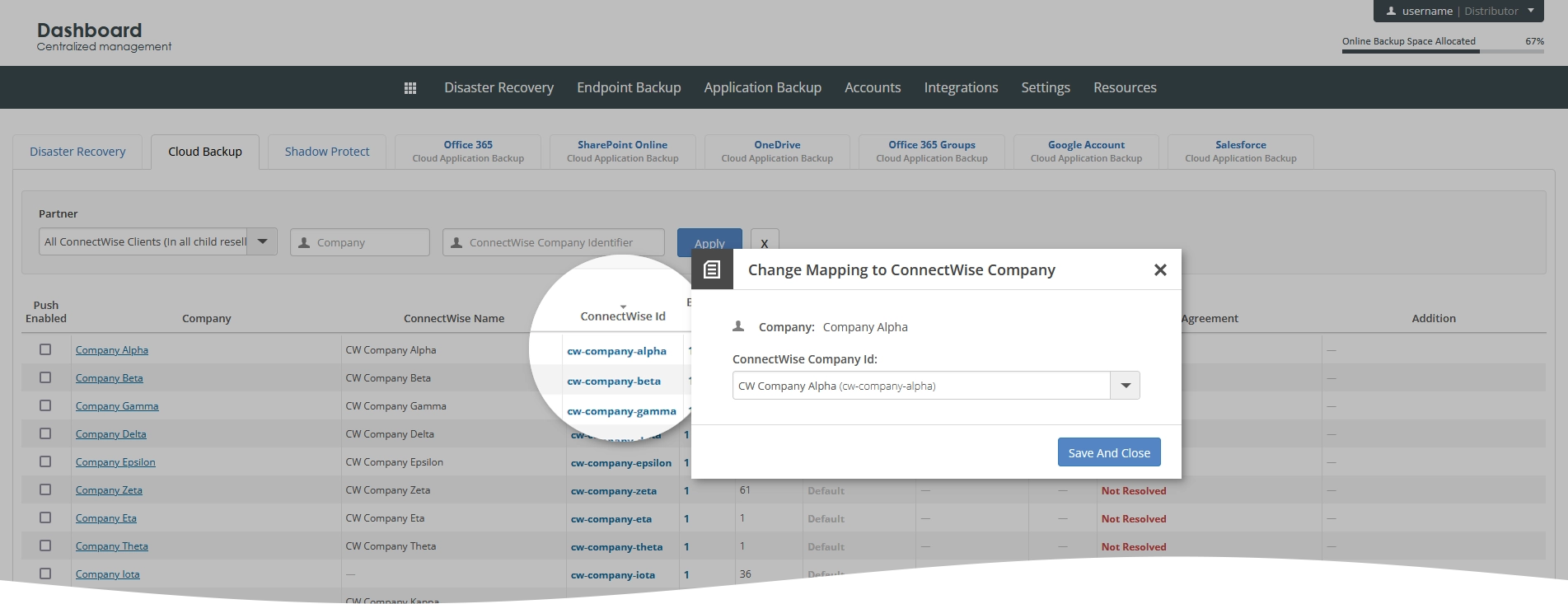This screenshot has height=604, width=1568.
Task: Switch to the SharePoint Online tab
Action: [x=623, y=152]
